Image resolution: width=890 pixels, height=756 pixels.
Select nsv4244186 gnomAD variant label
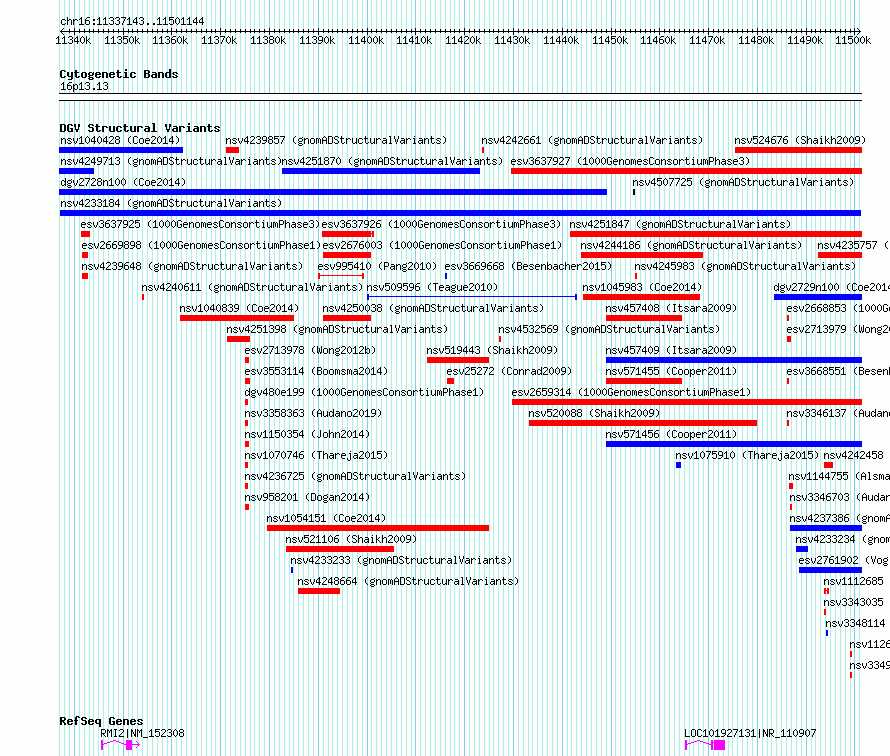tap(691, 245)
